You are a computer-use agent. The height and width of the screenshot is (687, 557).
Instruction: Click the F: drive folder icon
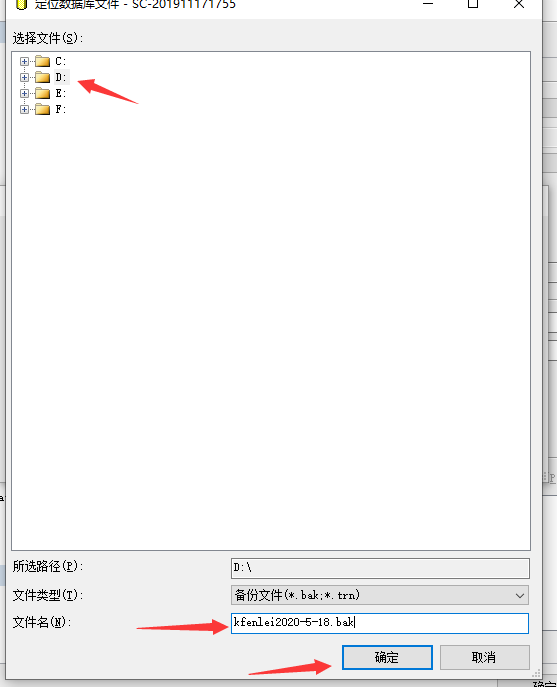43,109
